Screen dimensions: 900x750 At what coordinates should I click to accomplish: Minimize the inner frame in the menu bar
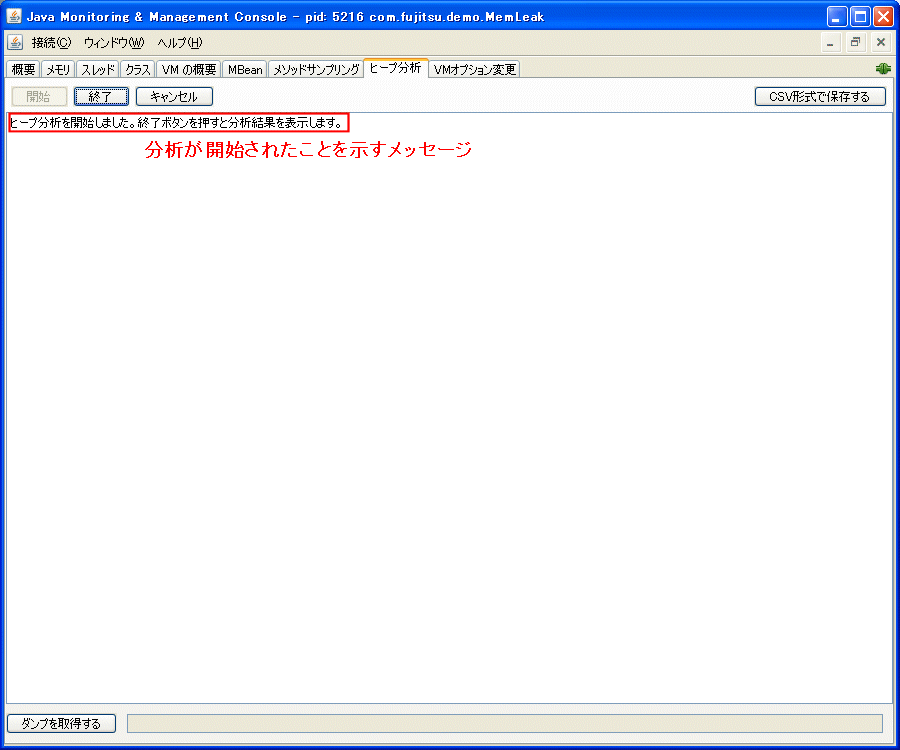tap(830, 42)
